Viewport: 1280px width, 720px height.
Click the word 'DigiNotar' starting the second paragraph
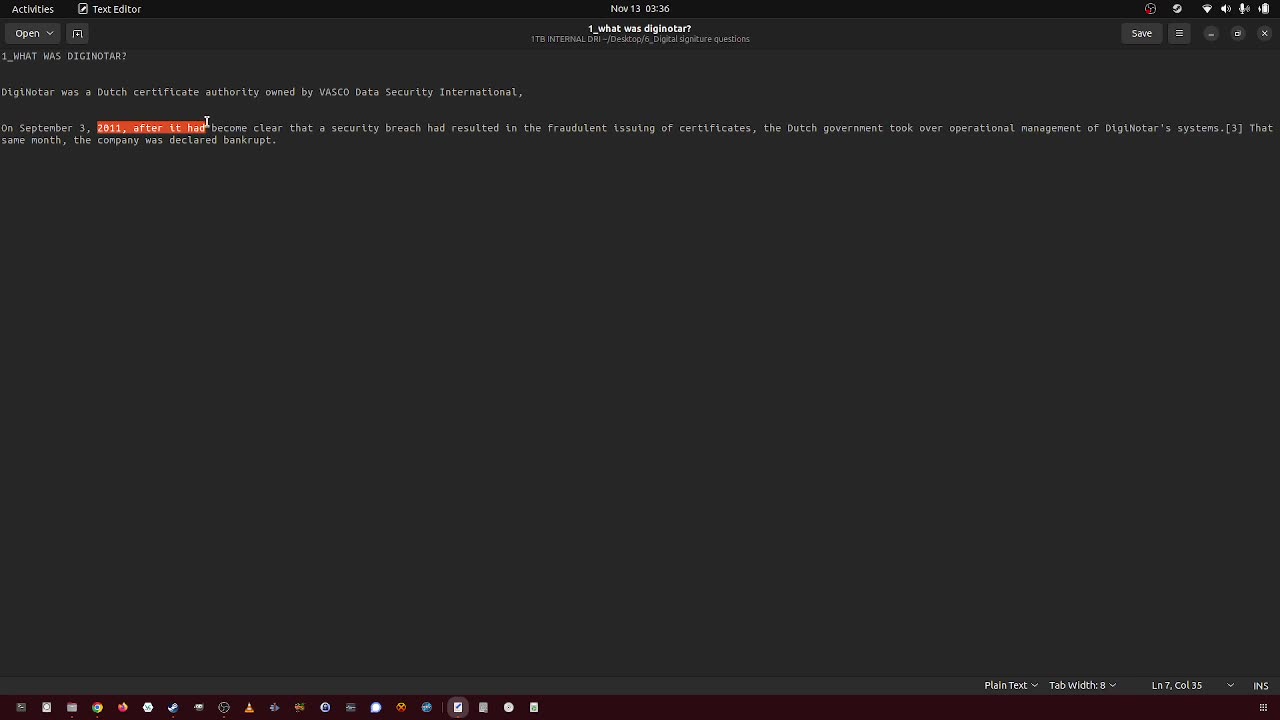pos(28,92)
